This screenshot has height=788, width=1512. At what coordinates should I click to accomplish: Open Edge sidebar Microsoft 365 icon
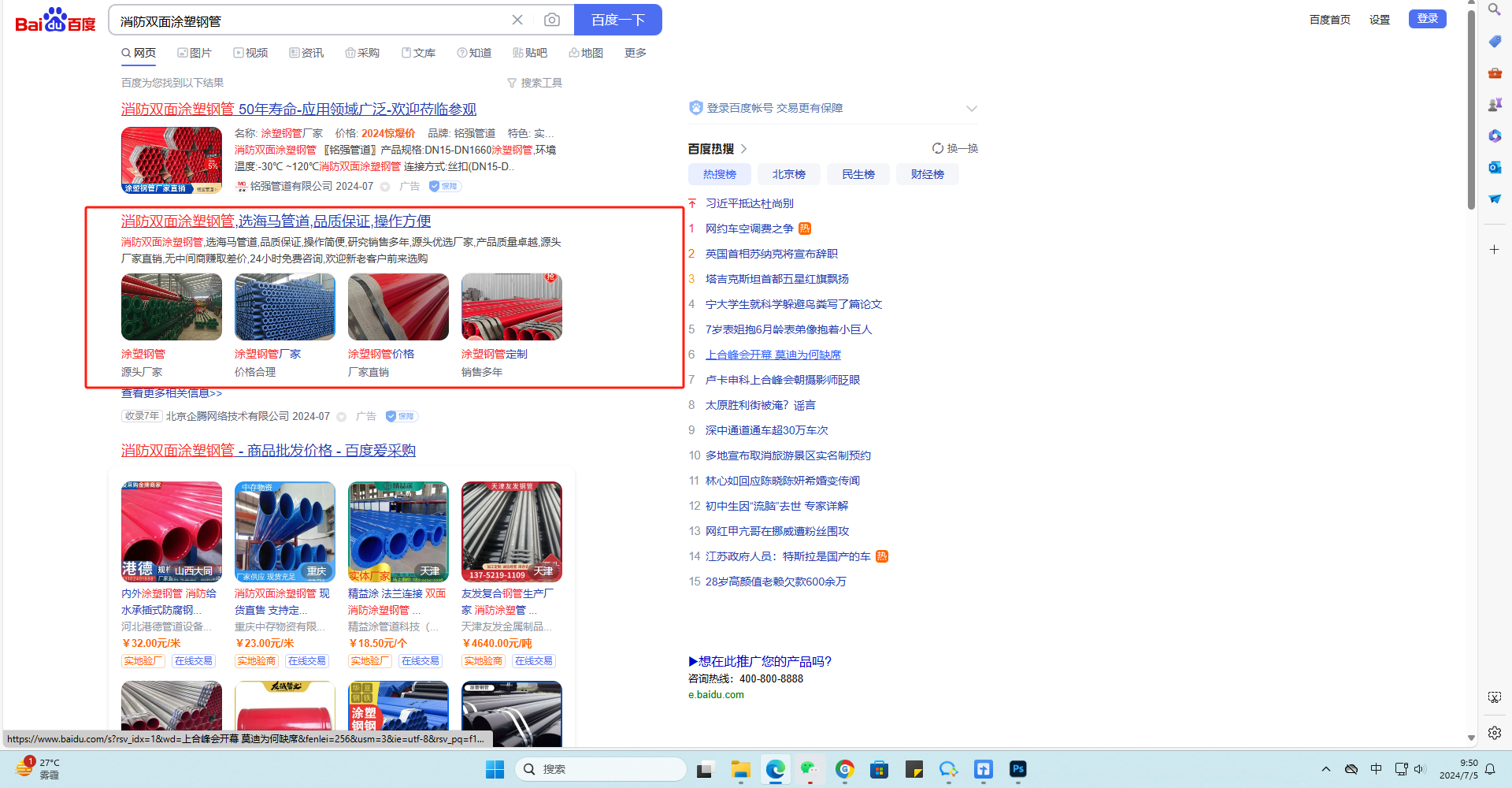pos(1495,136)
